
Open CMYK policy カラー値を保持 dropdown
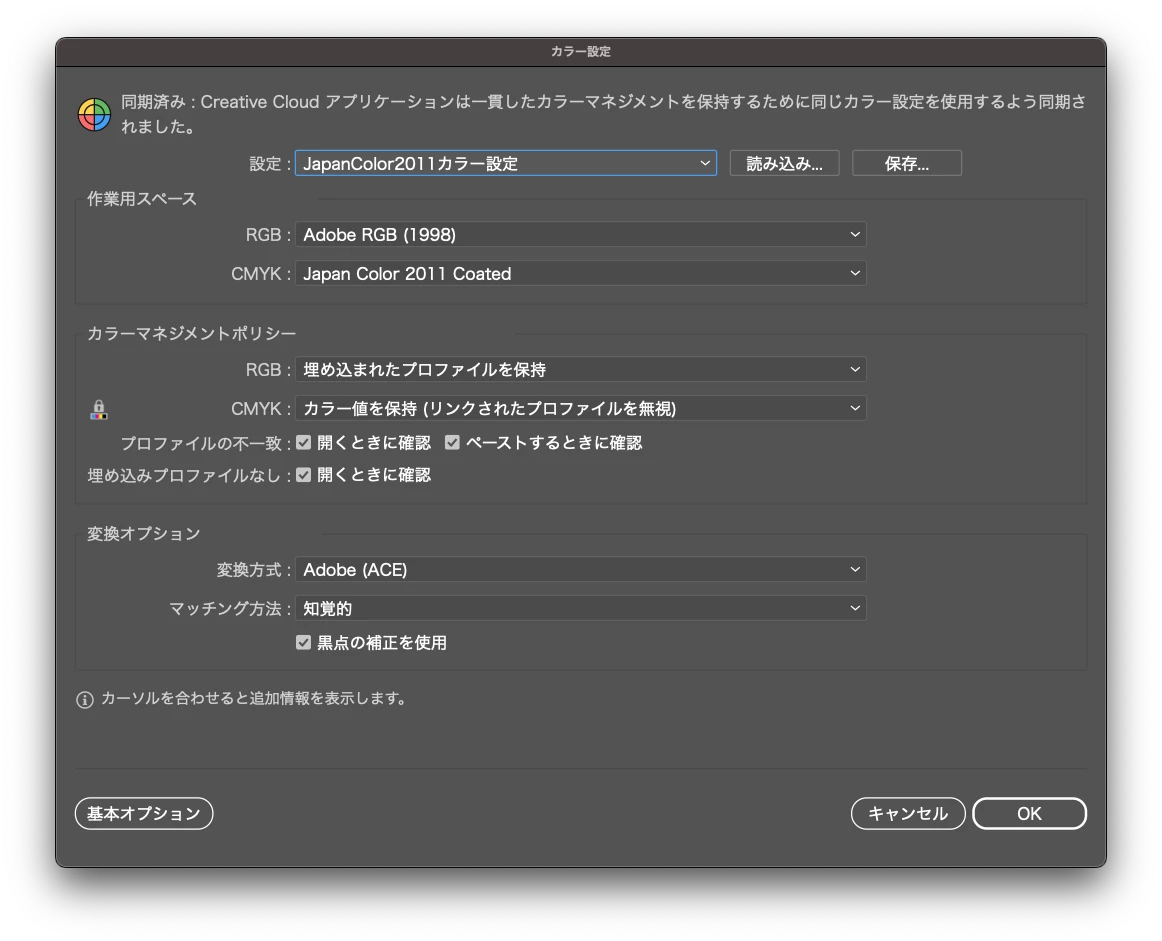click(x=580, y=408)
